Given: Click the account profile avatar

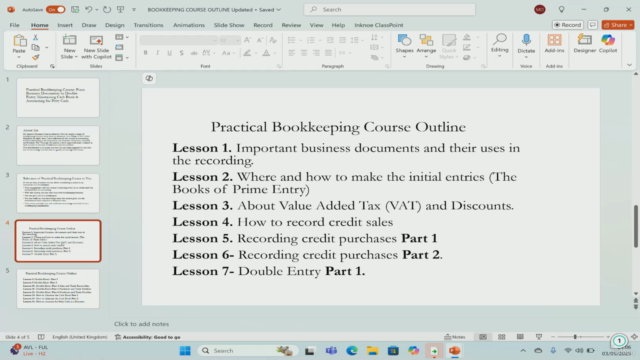Looking at the screenshot, I should click(x=540, y=9).
